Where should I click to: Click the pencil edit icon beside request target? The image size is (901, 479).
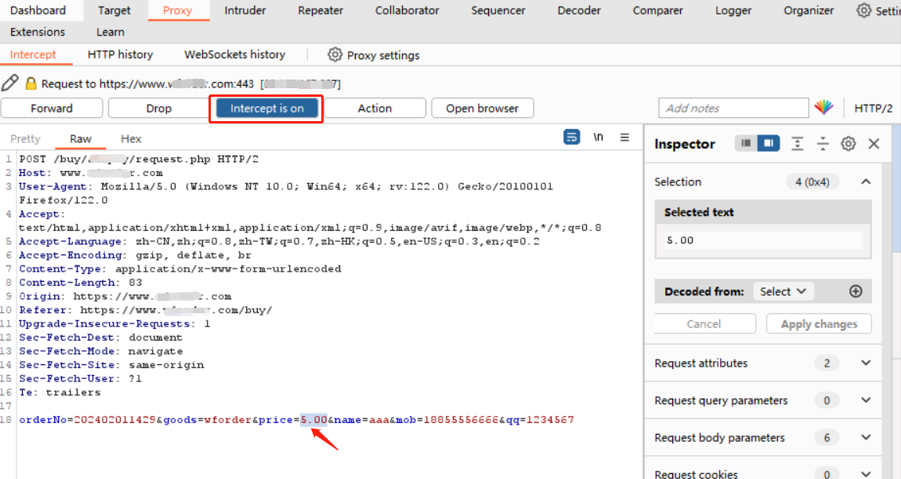pos(10,84)
